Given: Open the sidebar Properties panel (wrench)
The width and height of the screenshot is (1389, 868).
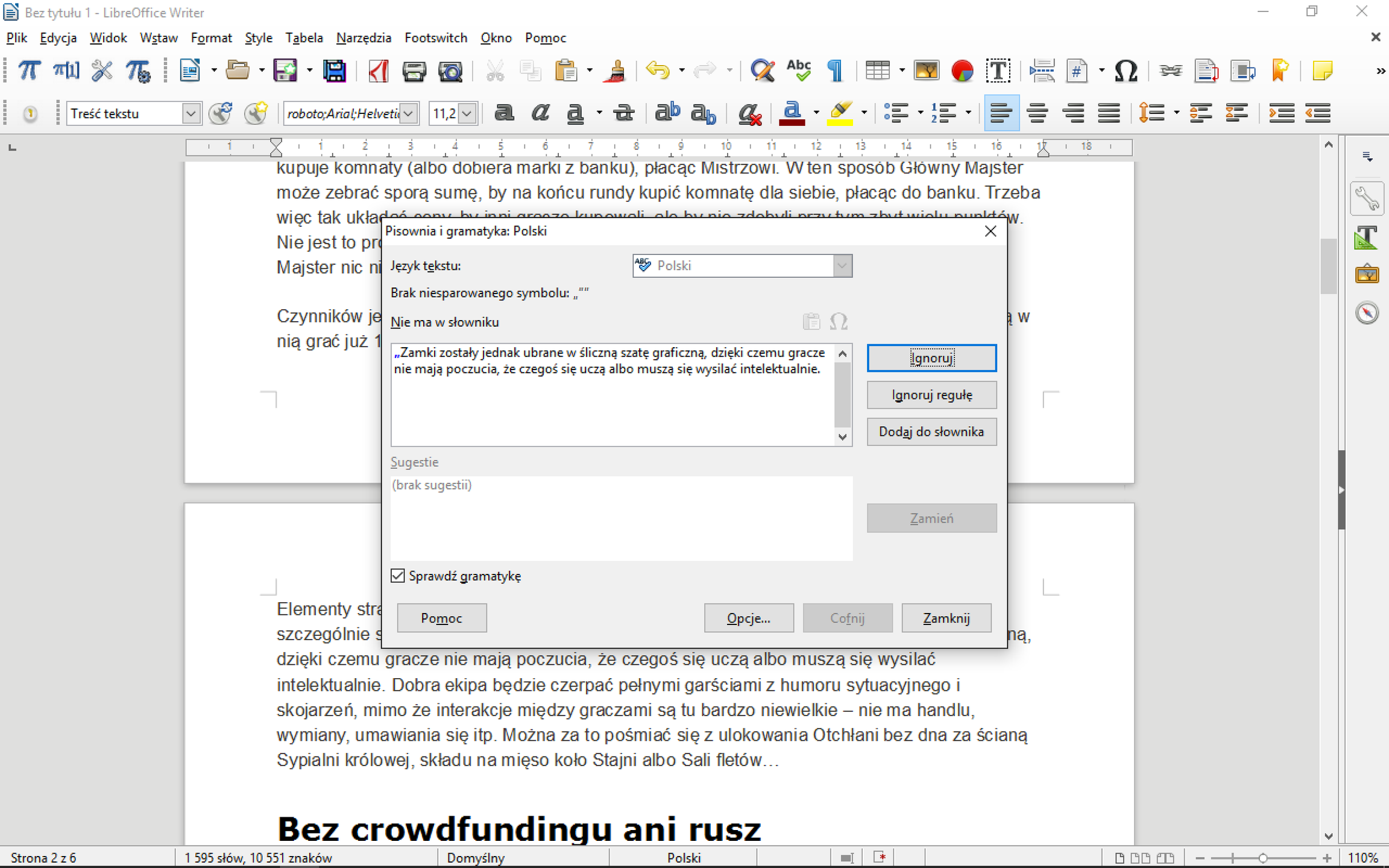Looking at the screenshot, I should pos(1367,198).
